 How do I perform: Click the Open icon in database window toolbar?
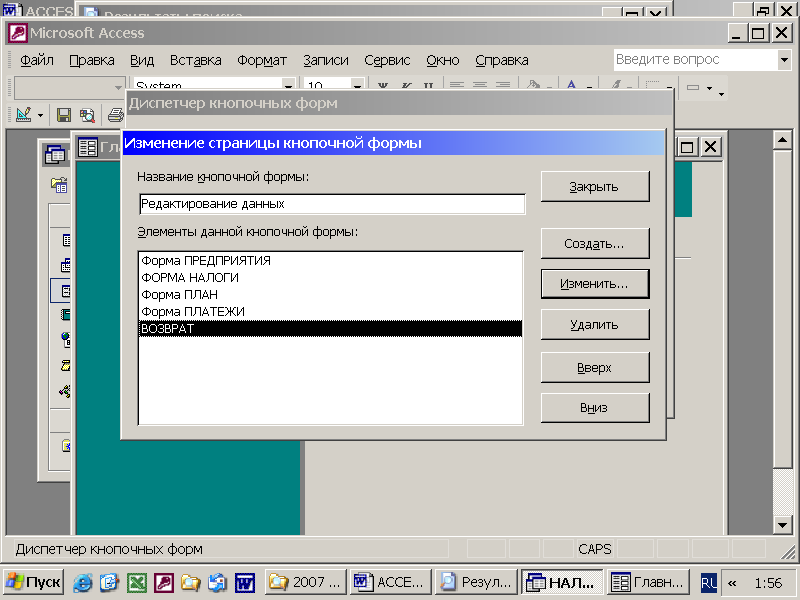pyautogui.click(x=59, y=185)
